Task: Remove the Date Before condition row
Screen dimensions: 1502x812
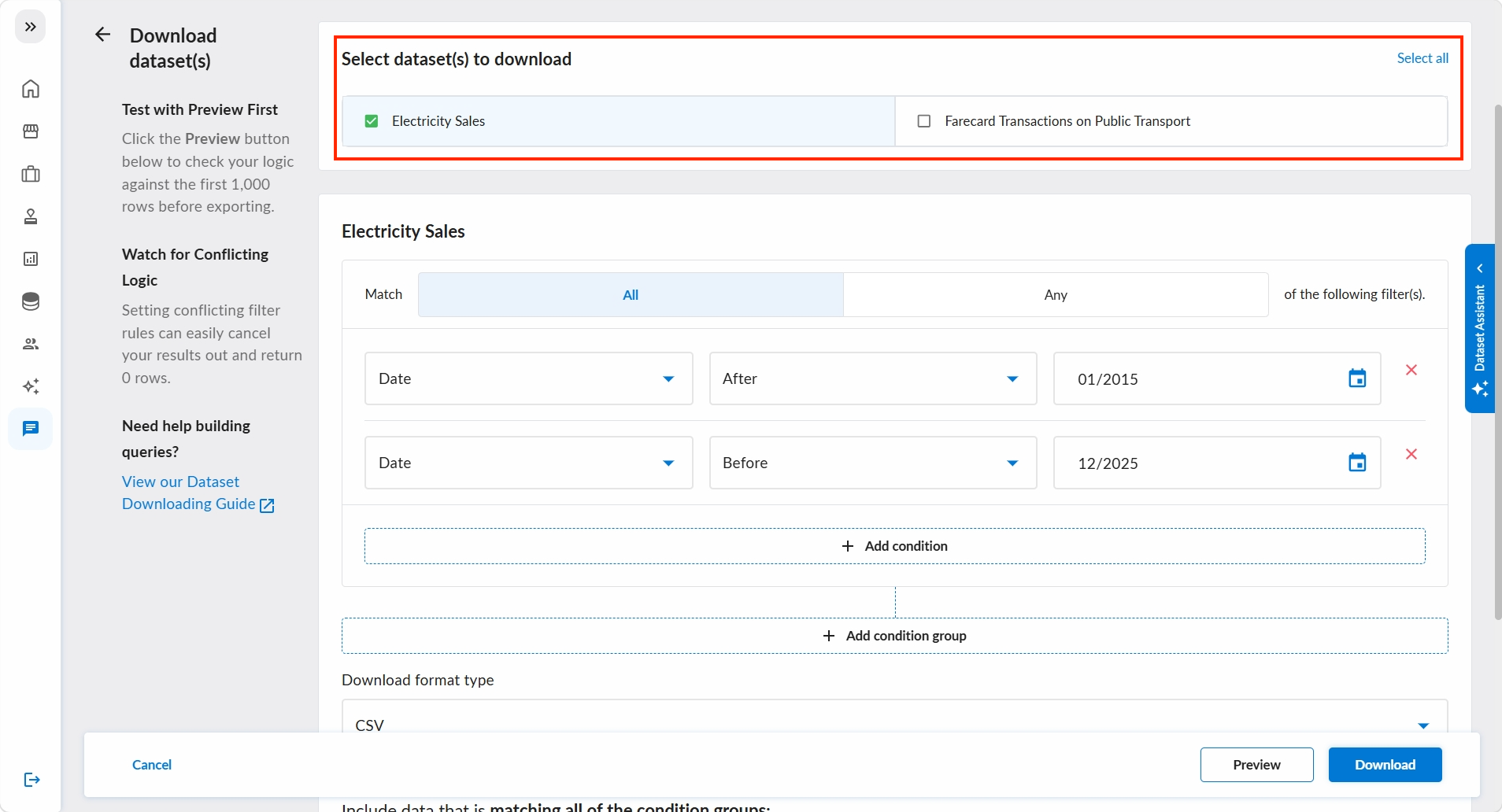Action: point(1411,454)
